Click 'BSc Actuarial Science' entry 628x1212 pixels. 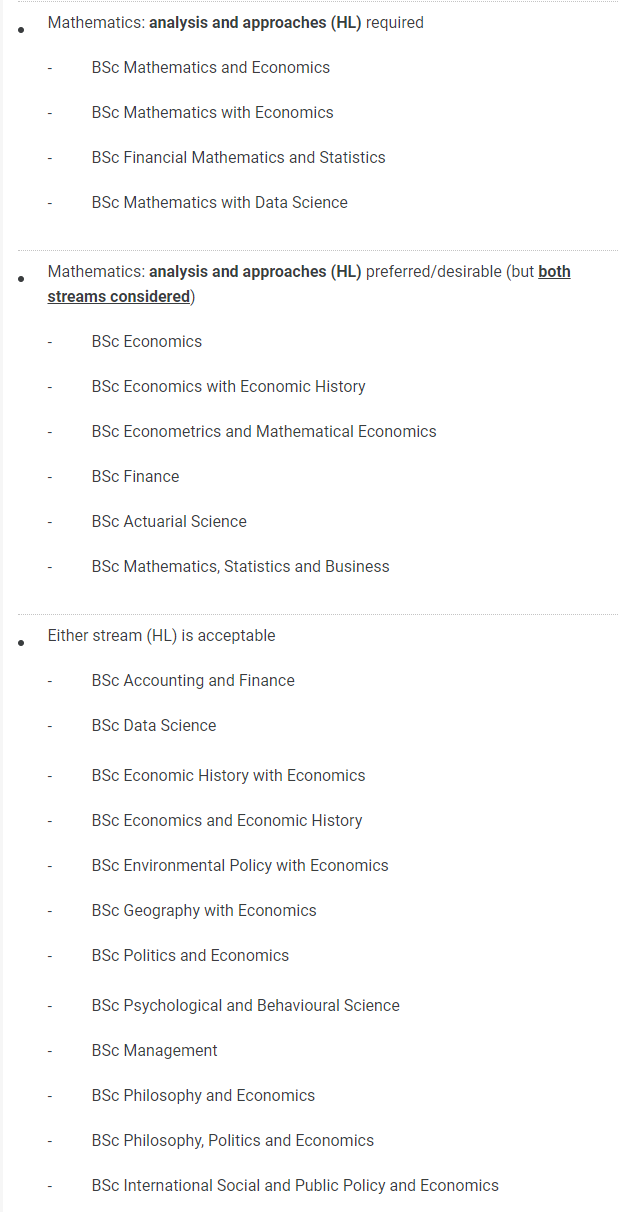(169, 522)
